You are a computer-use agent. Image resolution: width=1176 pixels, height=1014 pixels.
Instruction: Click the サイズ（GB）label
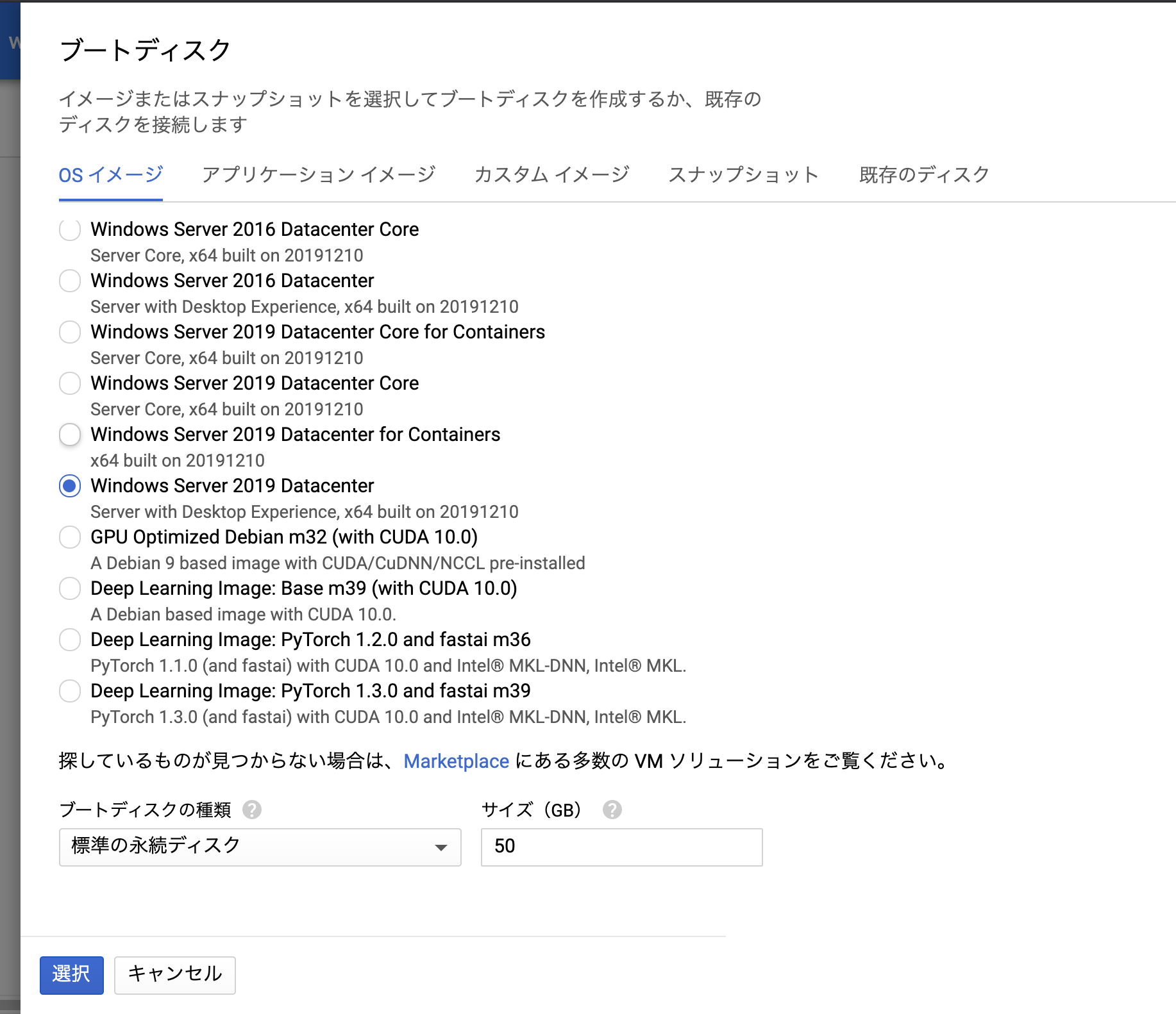coord(532,810)
